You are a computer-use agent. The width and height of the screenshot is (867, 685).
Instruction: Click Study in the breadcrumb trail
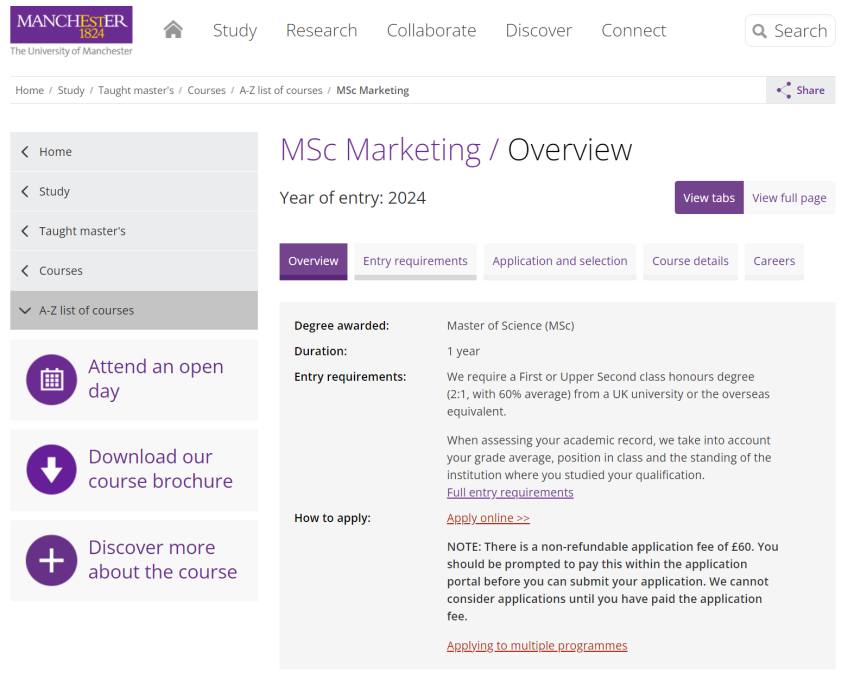click(x=71, y=90)
